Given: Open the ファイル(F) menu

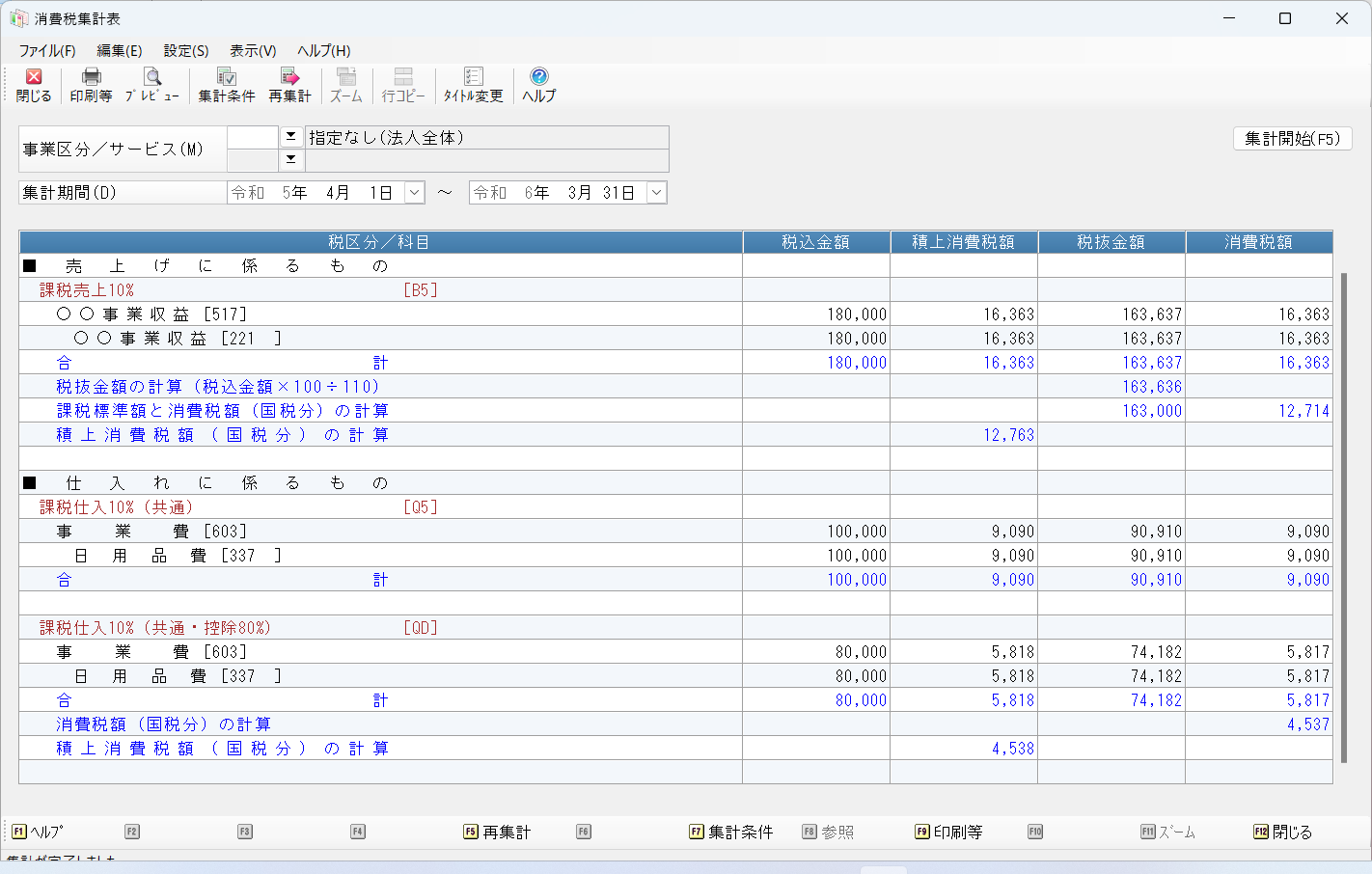Looking at the screenshot, I should (47, 51).
